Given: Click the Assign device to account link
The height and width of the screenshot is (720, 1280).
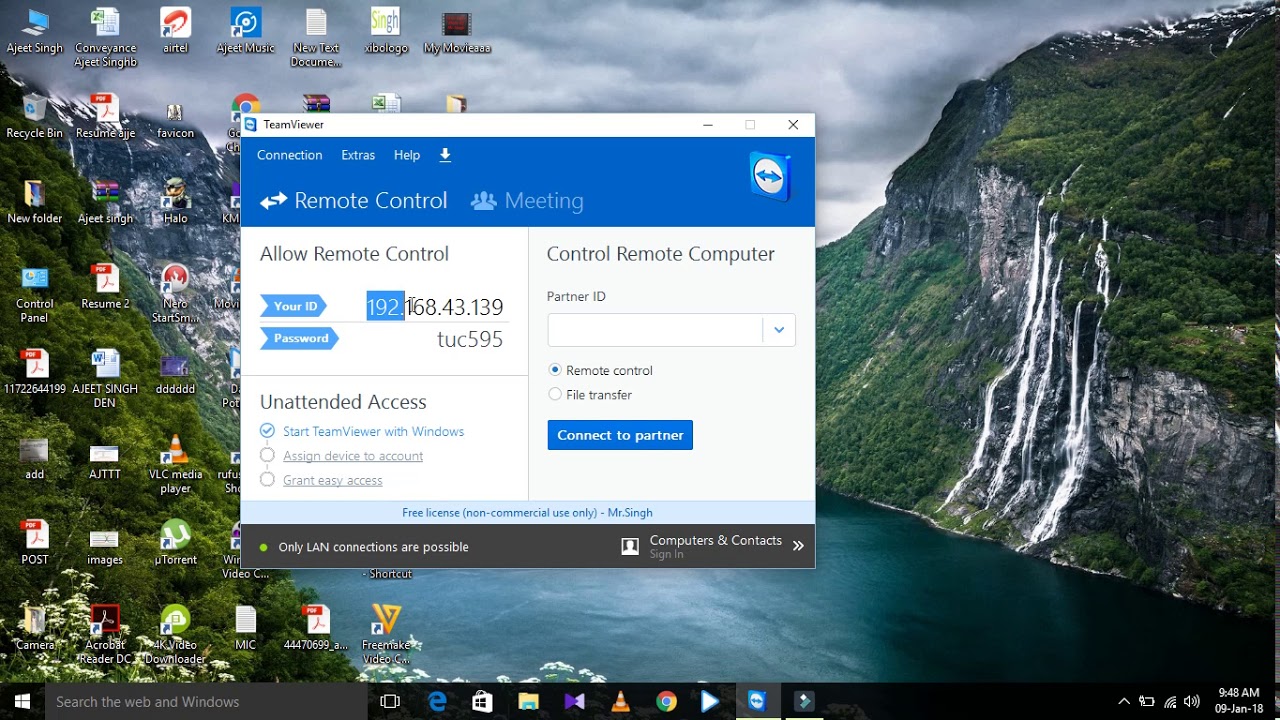Looking at the screenshot, I should click(x=353, y=456).
